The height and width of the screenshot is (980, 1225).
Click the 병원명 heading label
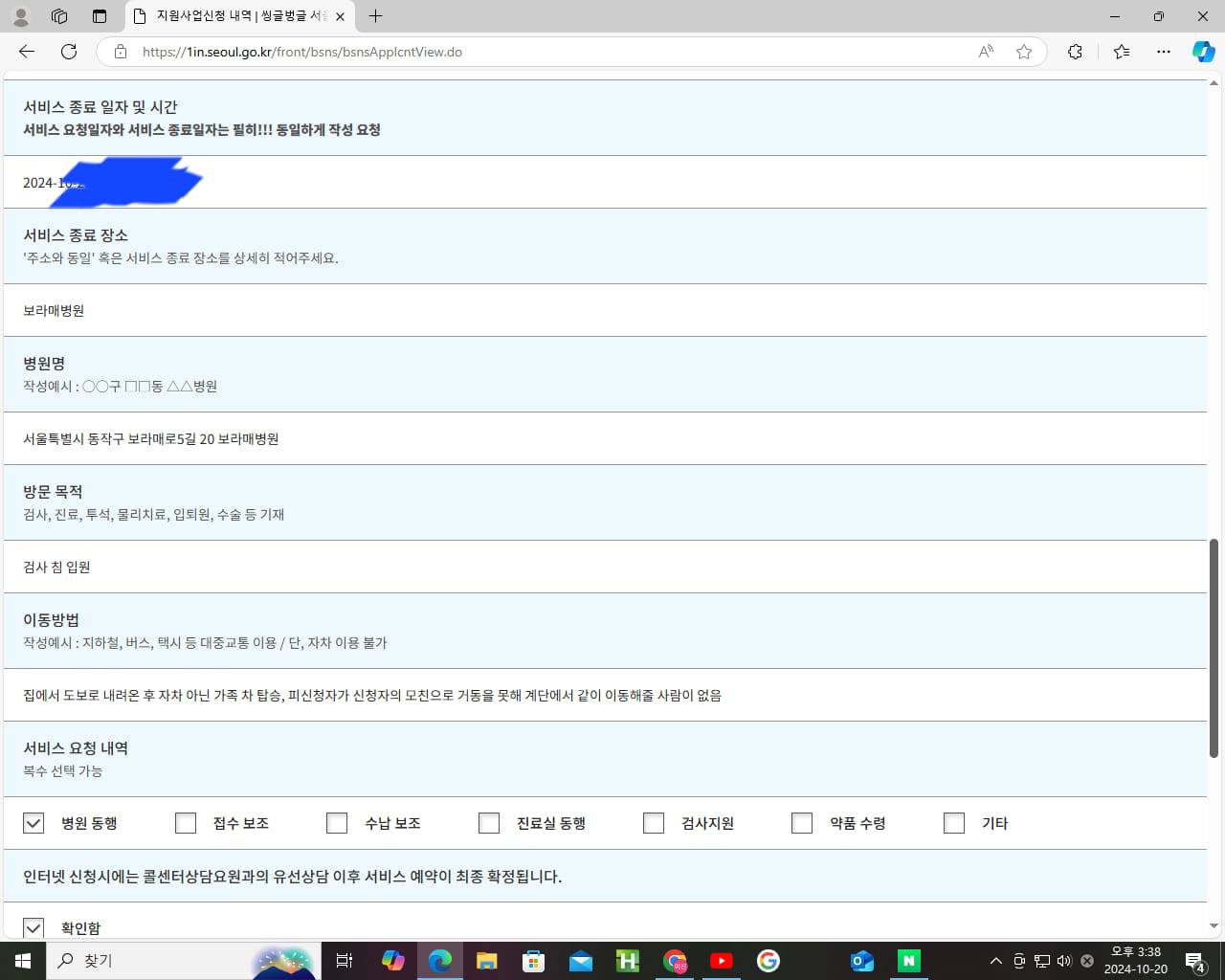(44, 364)
